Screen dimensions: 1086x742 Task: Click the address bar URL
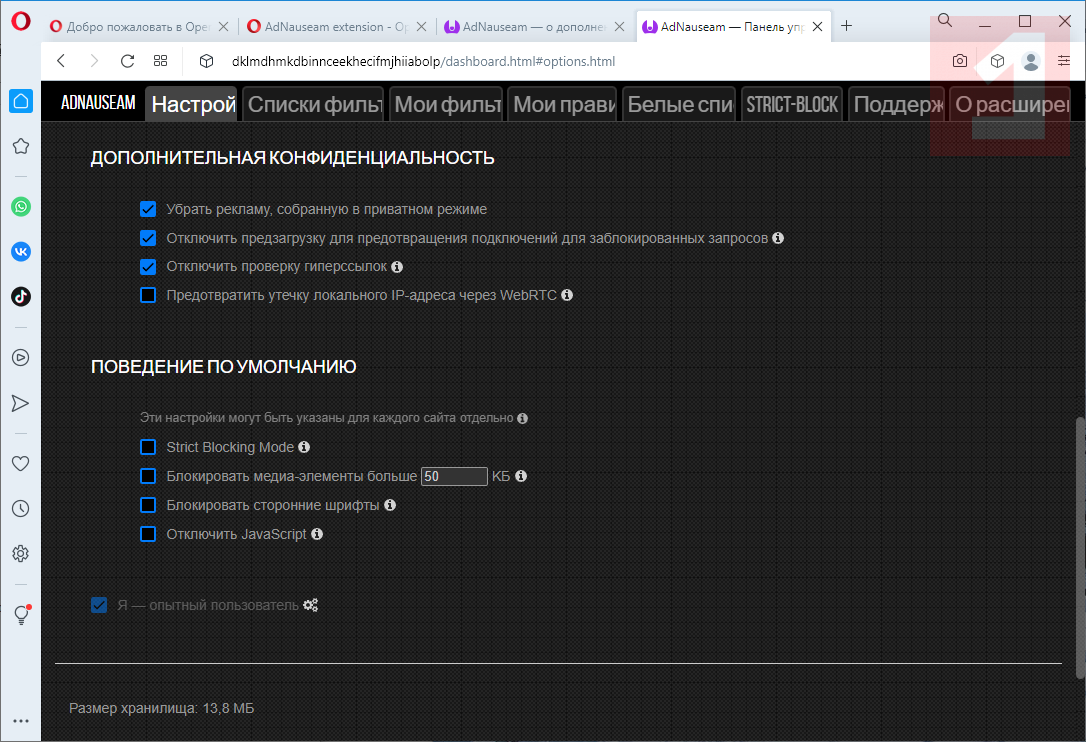coord(423,61)
